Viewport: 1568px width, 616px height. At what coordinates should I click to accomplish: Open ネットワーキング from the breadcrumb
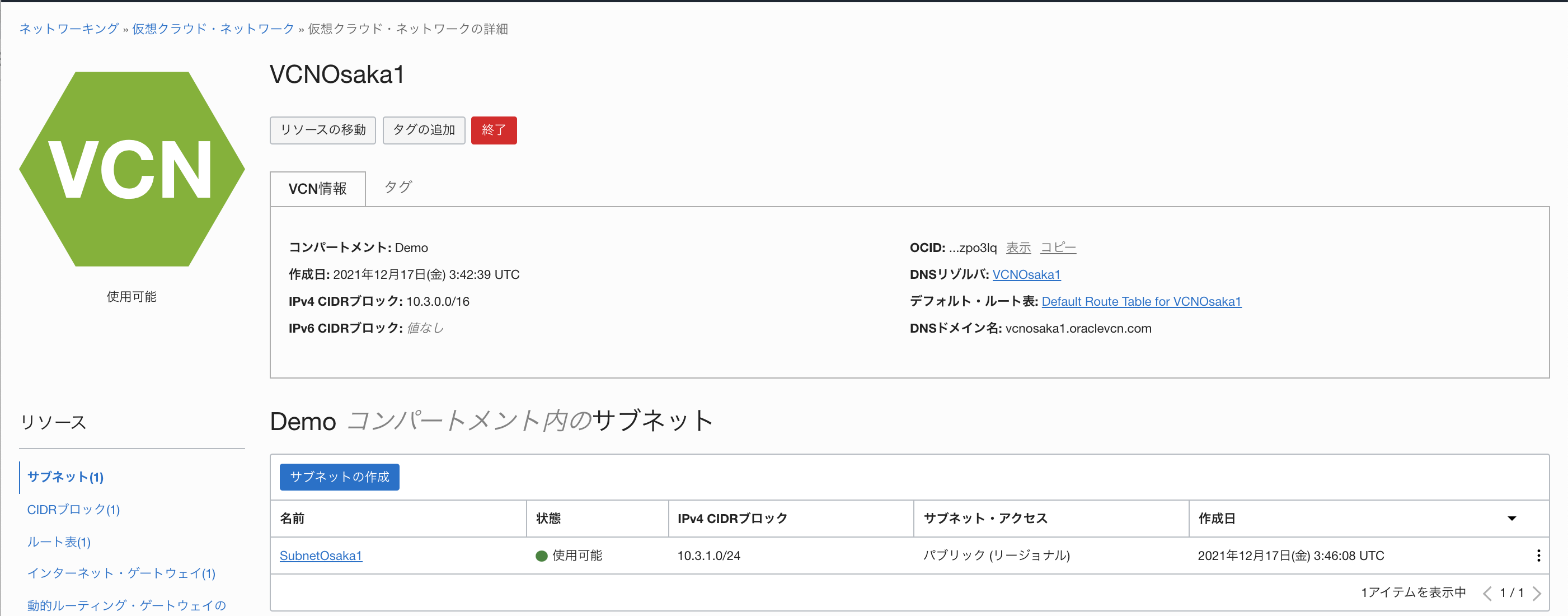[68, 28]
